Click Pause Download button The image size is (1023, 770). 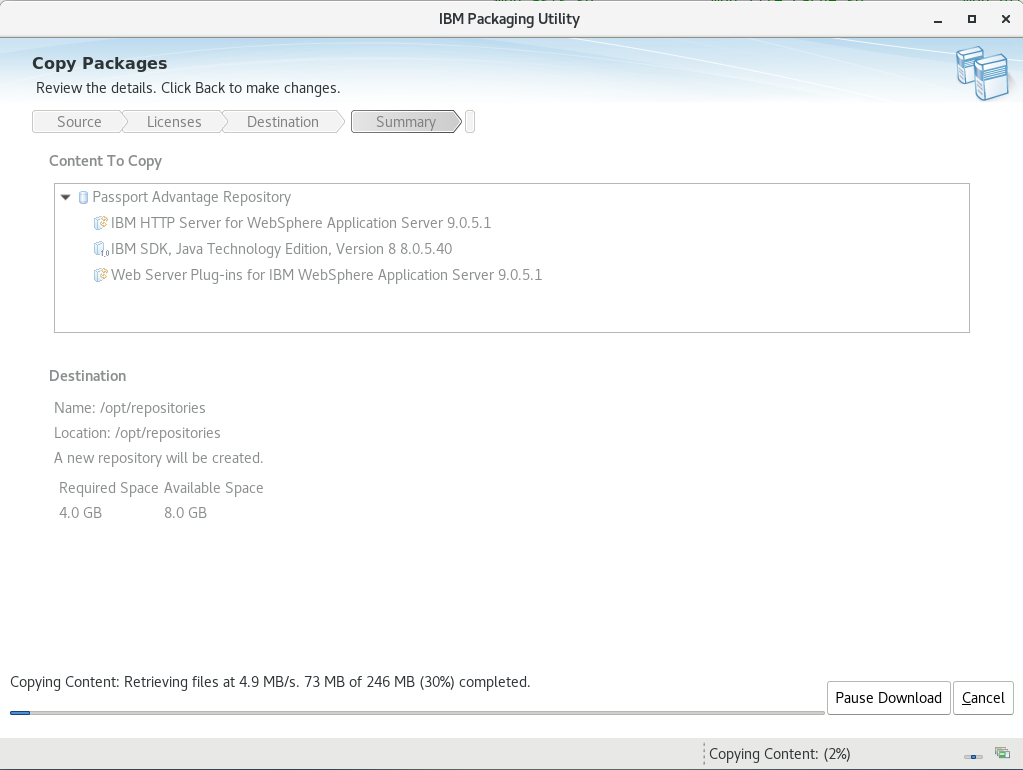click(x=889, y=698)
